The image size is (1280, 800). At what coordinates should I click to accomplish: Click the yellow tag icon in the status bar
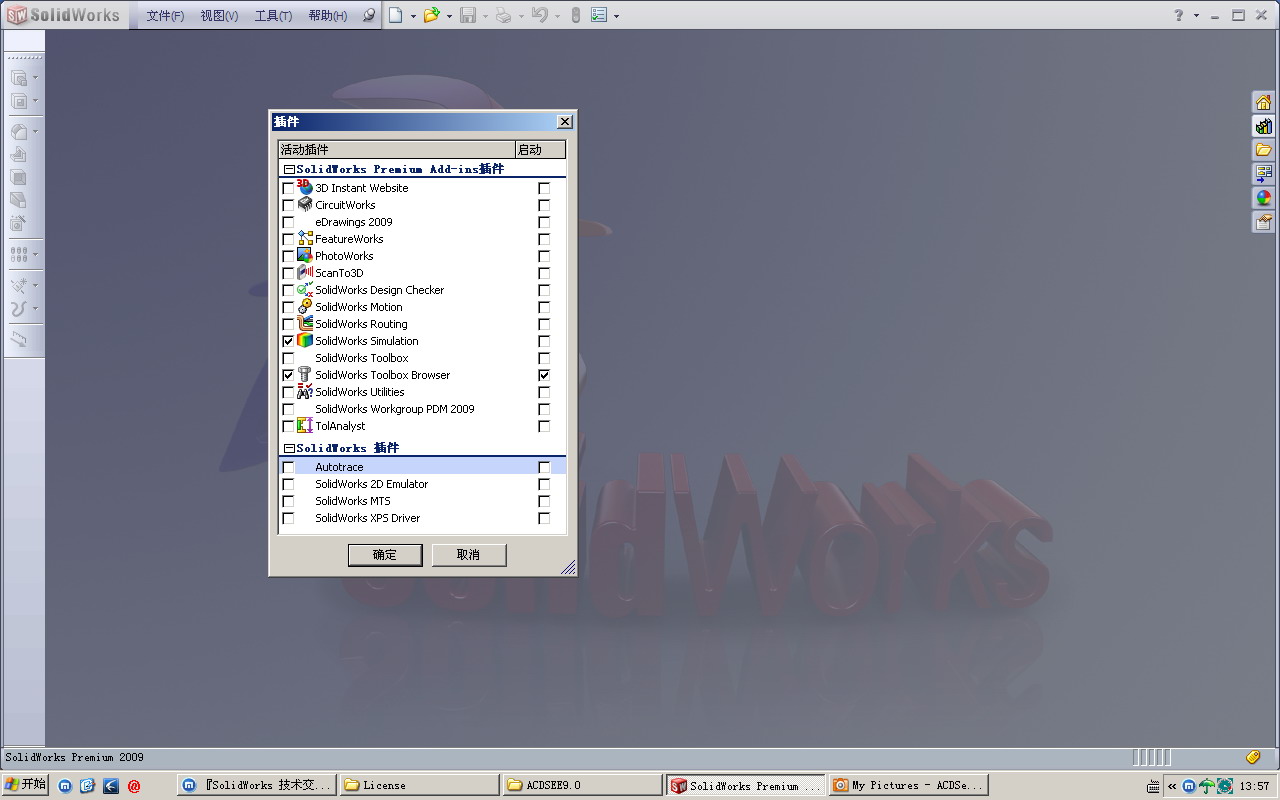tap(1253, 757)
